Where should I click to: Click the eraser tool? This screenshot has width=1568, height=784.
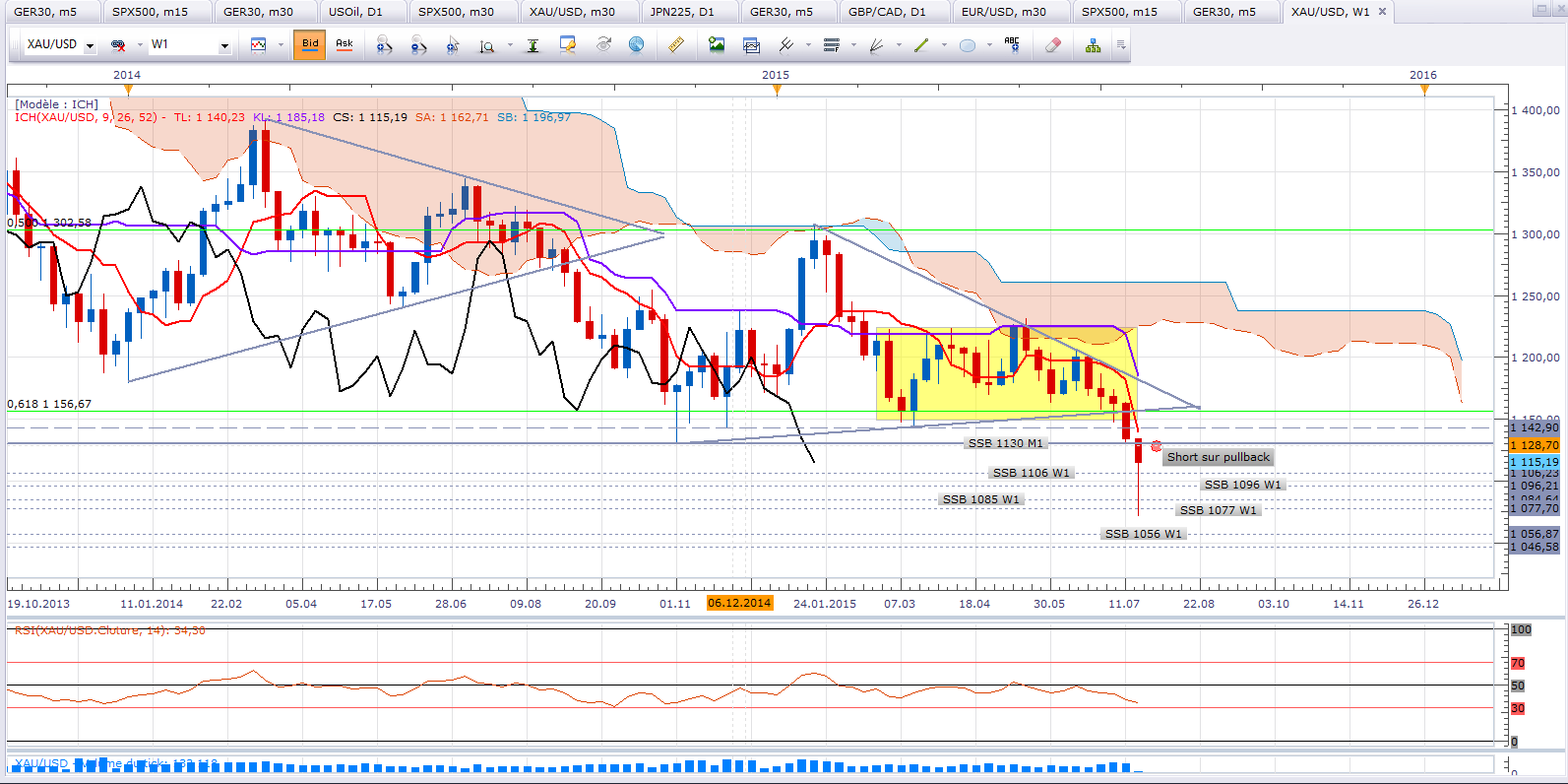click(1053, 45)
